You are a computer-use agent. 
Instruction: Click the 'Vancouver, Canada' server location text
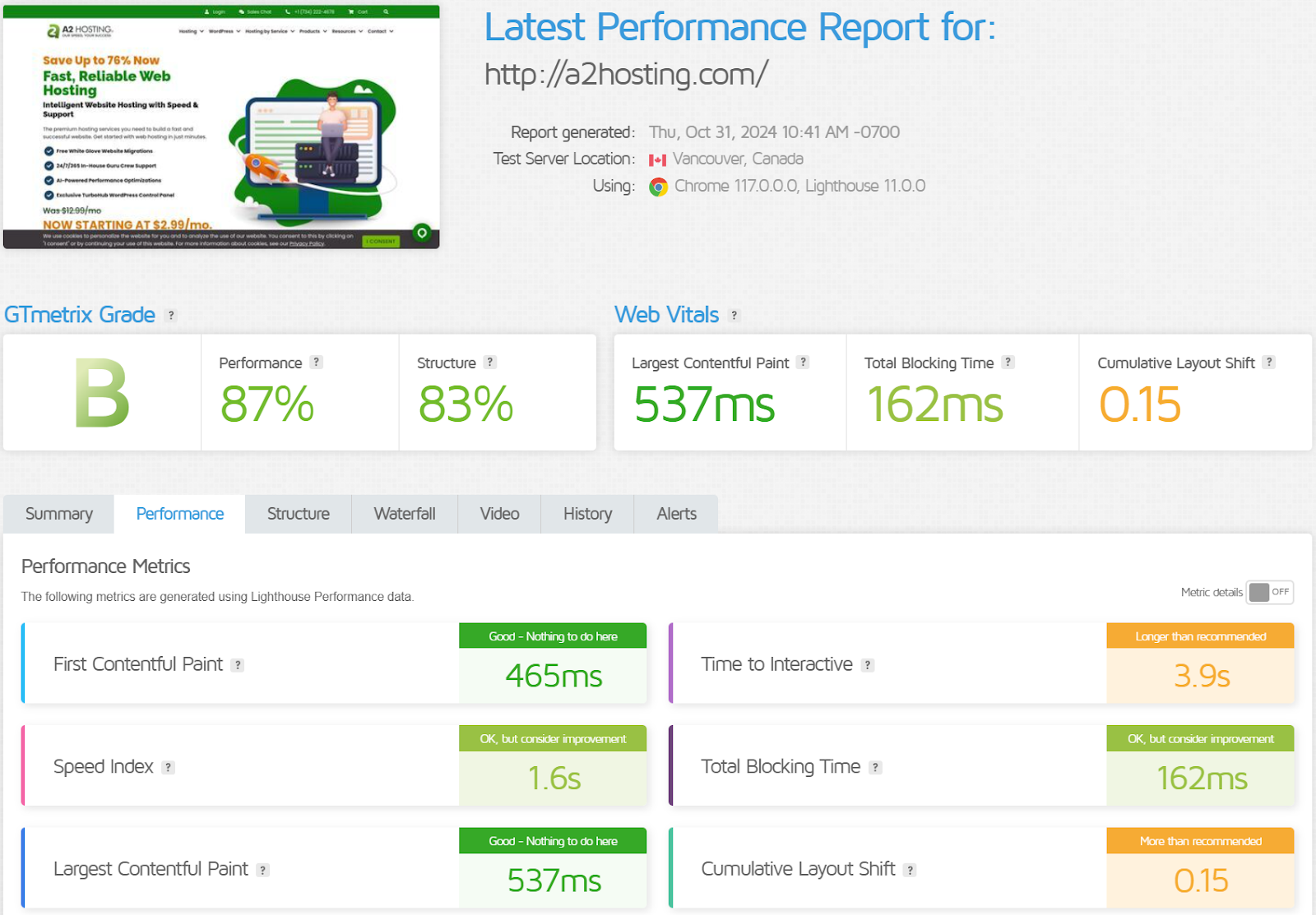coord(738,159)
